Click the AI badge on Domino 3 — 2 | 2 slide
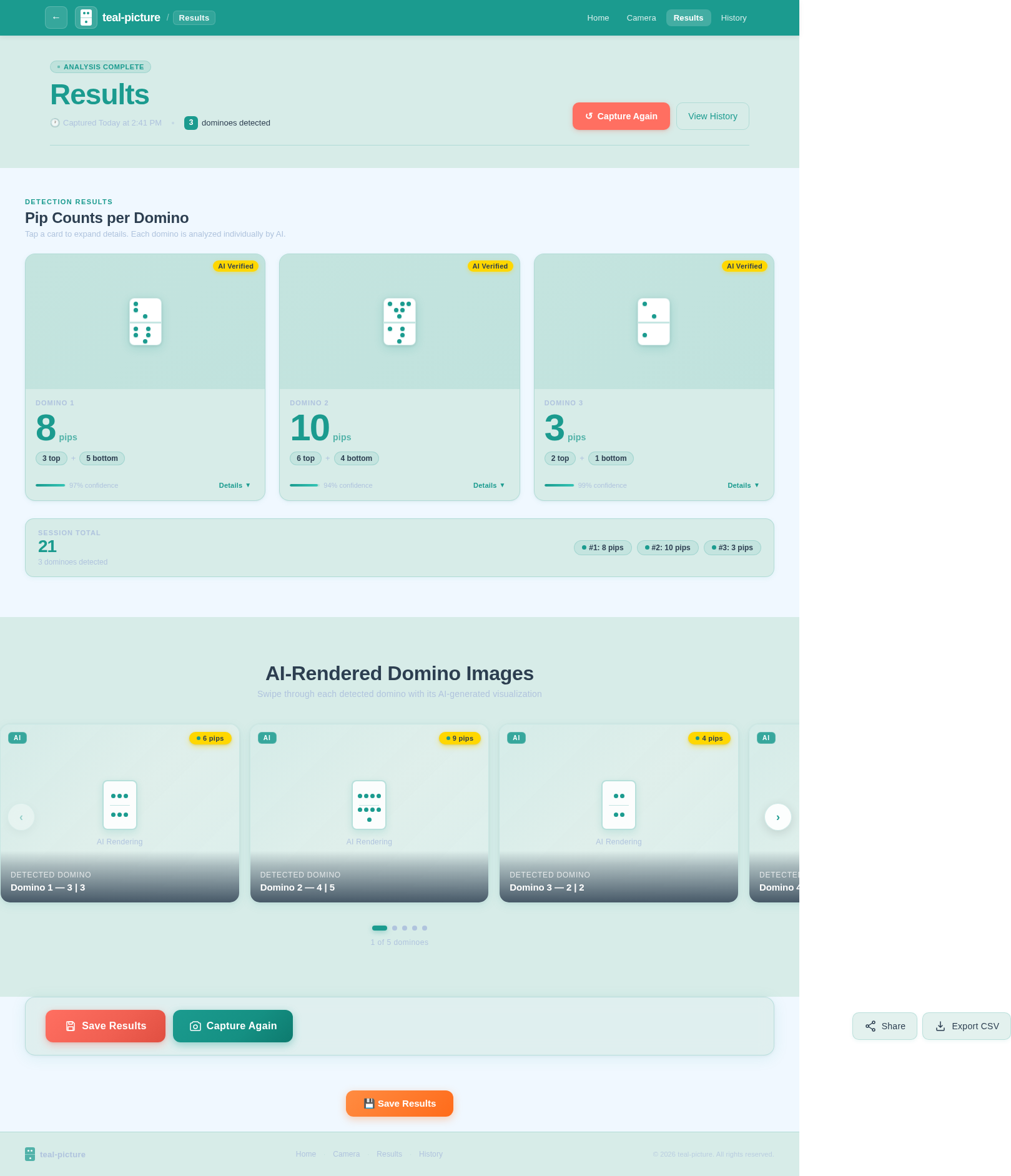Image resolution: width=1011 pixels, height=1176 pixels. click(516, 738)
